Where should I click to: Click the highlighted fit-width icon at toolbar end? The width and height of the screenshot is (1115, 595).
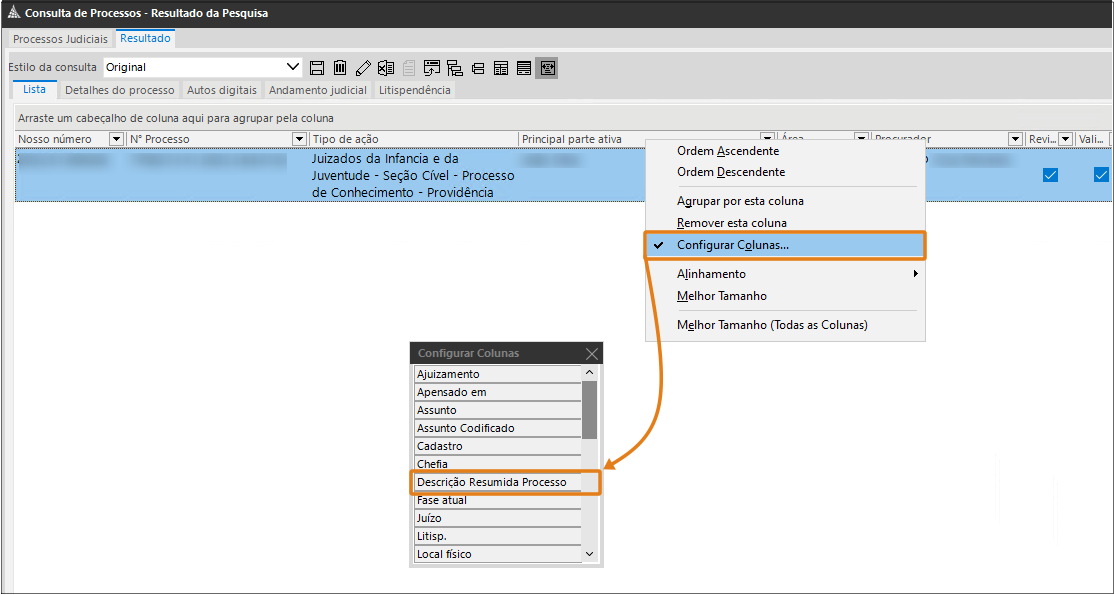(x=547, y=68)
